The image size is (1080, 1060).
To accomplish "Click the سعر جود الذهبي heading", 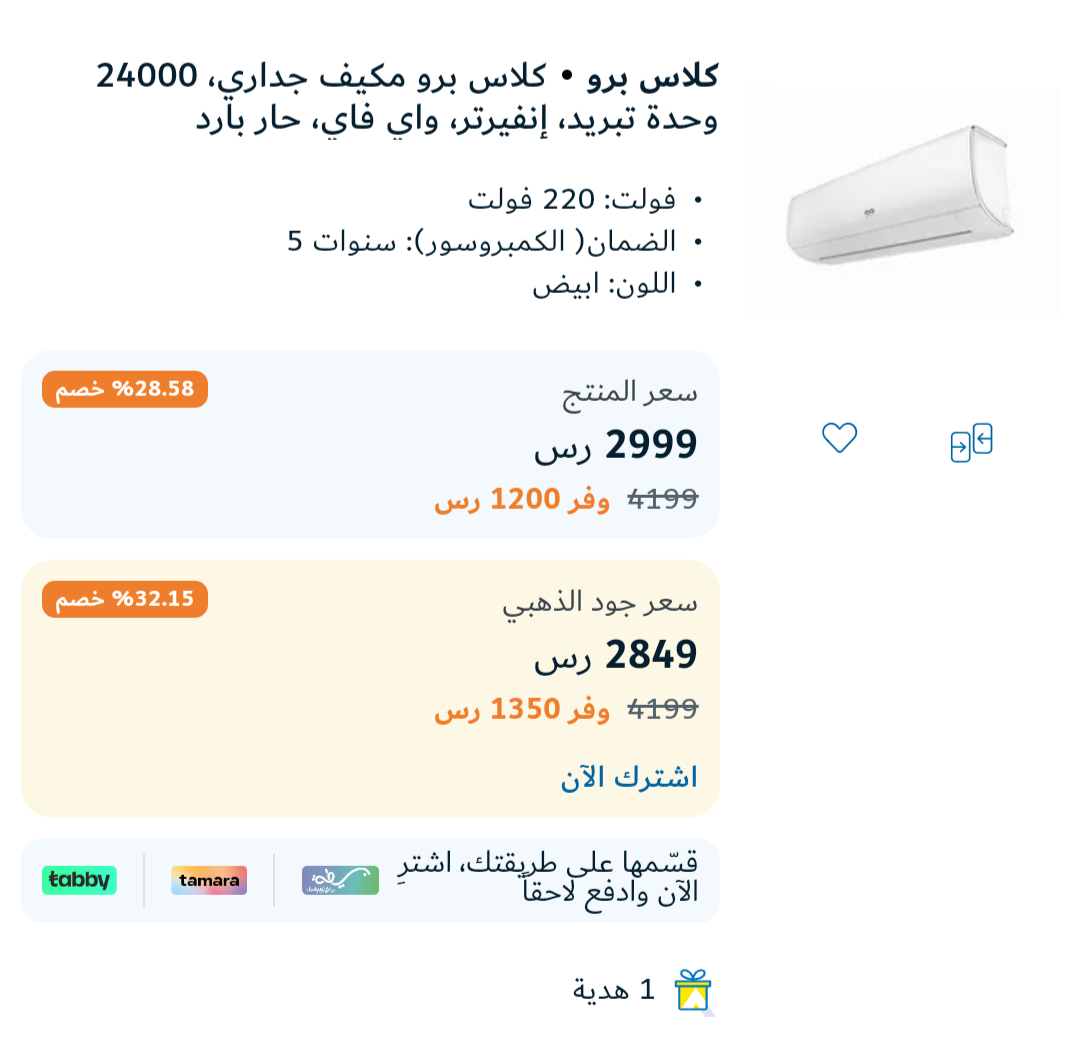I will pyautogui.click(x=600, y=603).
